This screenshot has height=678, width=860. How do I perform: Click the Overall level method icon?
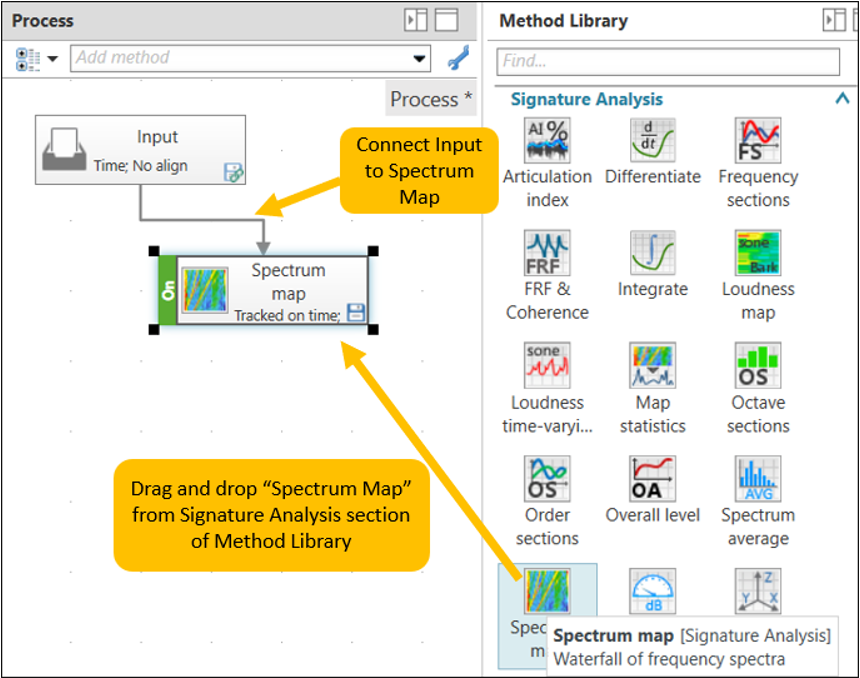pyautogui.click(x=653, y=479)
